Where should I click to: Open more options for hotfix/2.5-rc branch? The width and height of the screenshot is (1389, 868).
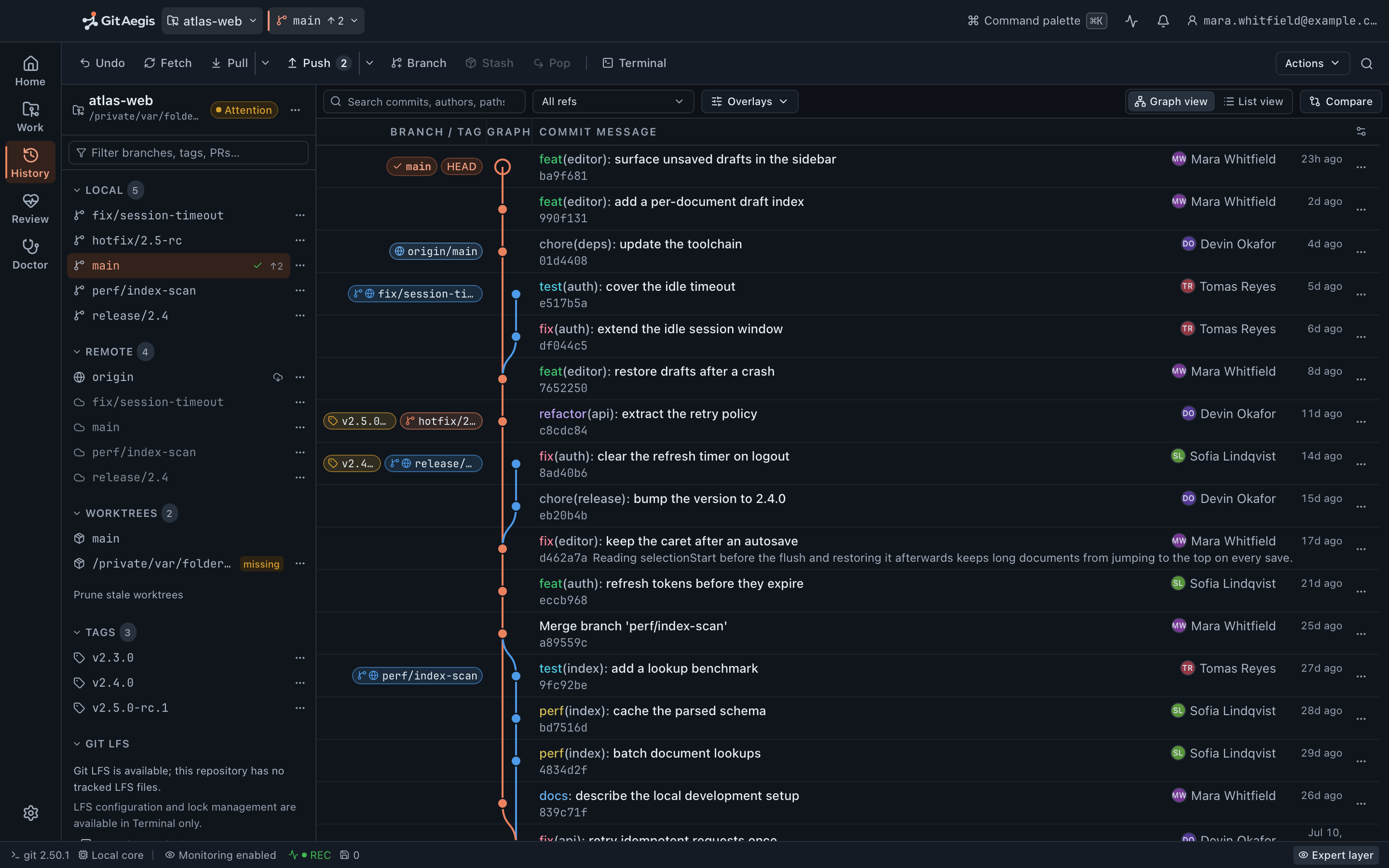click(300, 241)
